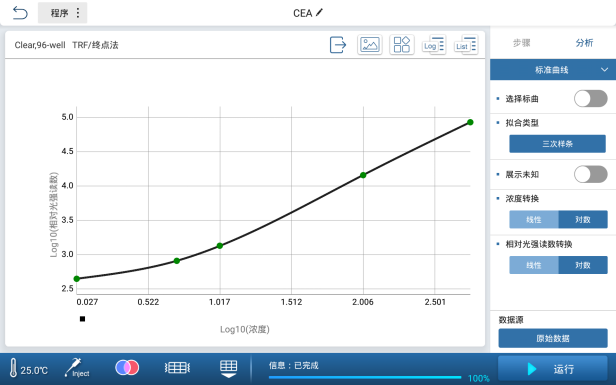Viewport: 616px width, 385px height.
Task: Toggle the 展示未知 switch
Action: [590, 174]
